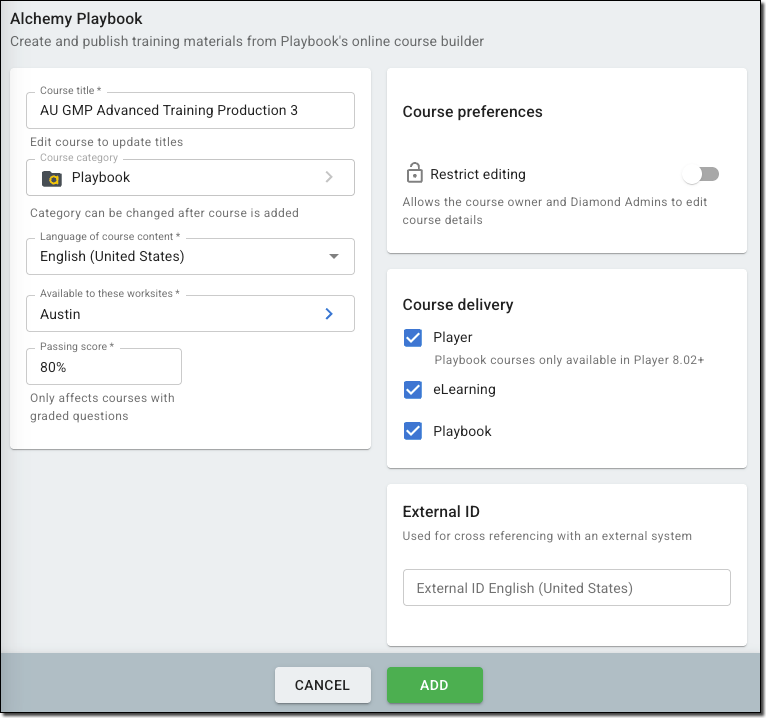The width and height of the screenshot is (766, 718).
Task: Click the Passing score field showing 80%
Action: [x=104, y=367]
